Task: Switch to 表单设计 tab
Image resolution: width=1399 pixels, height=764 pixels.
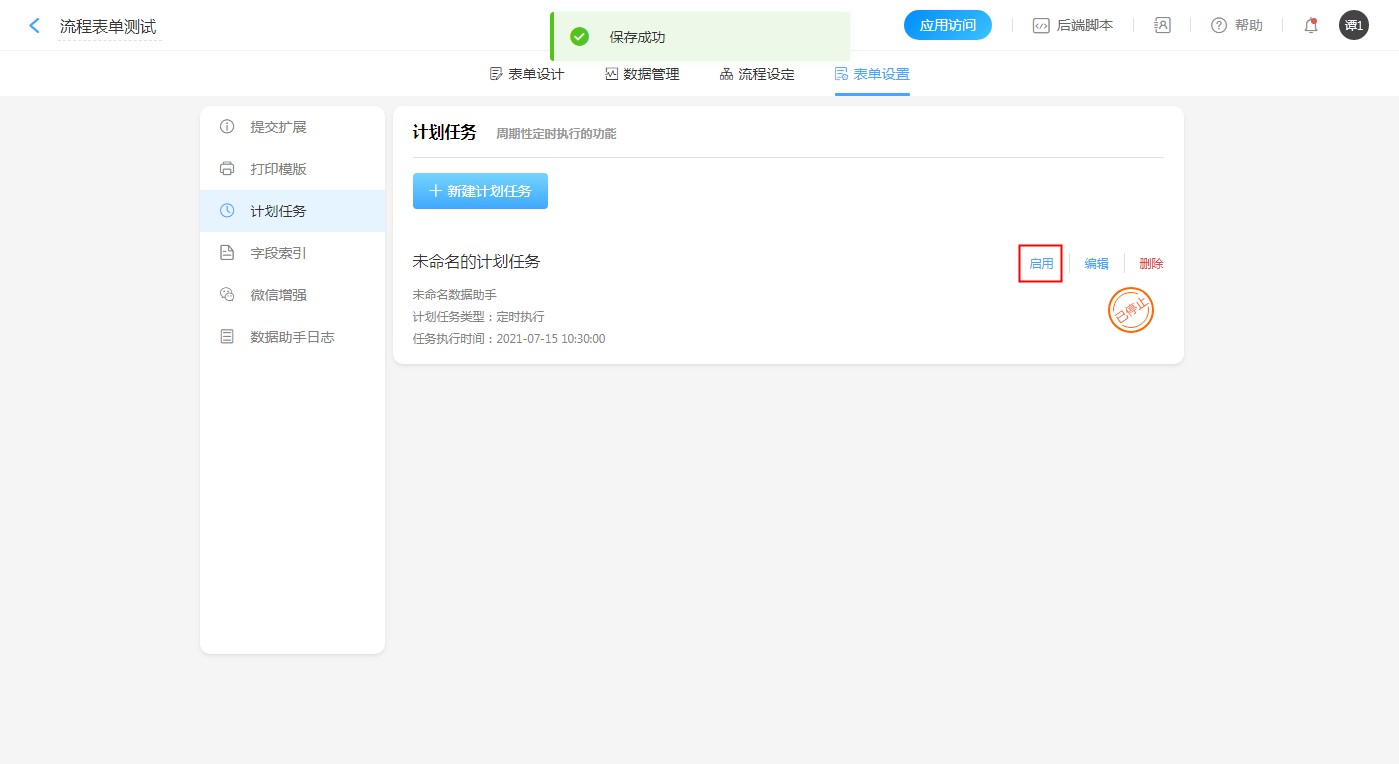Action: (x=527, y=74)
